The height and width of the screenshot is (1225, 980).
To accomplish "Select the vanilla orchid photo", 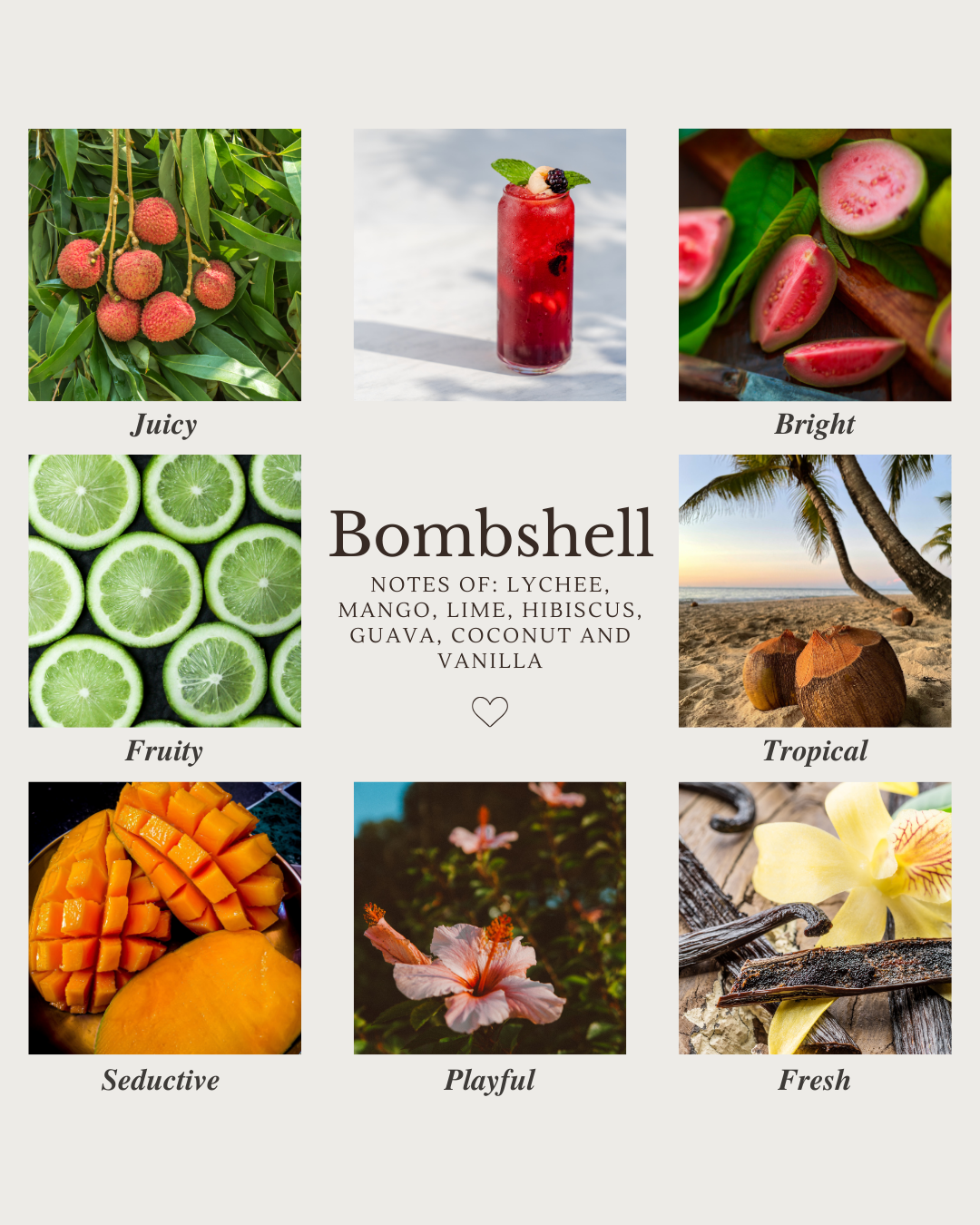I will pos(815,917).
